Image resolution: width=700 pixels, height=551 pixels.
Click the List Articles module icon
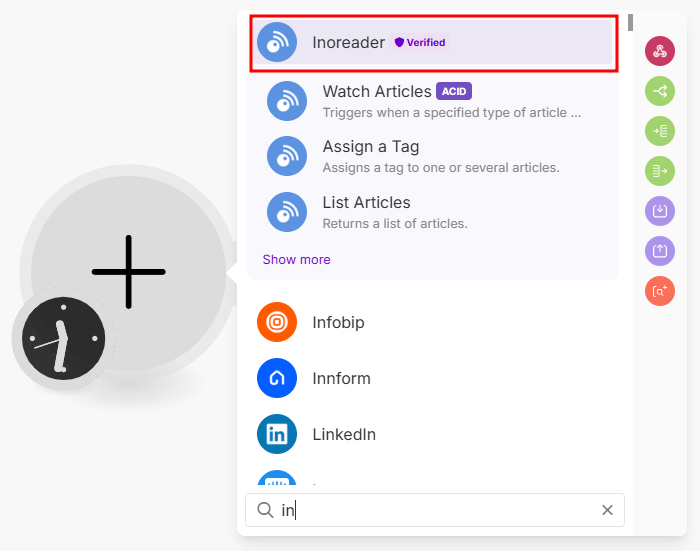coord(287,212)
